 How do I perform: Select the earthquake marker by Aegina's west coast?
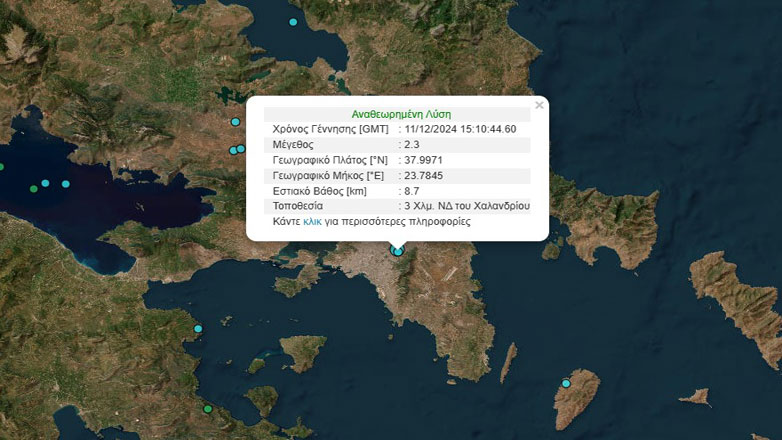(x=198, y=329)
